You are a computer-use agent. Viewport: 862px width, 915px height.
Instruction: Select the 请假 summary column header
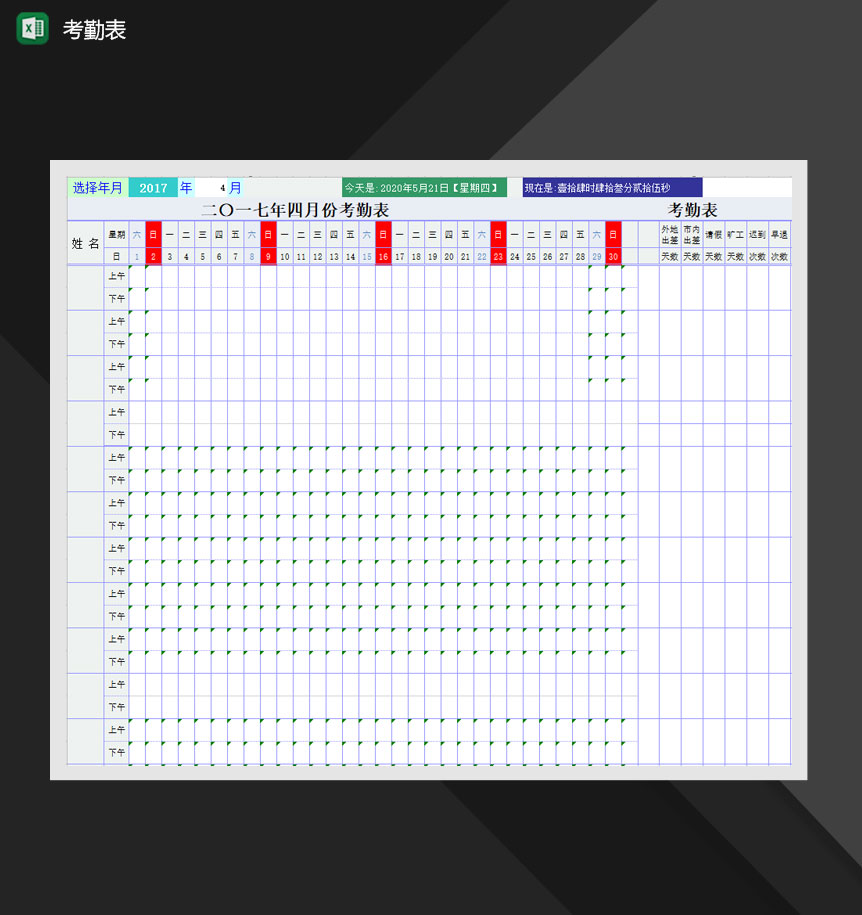(x=714, y=235)
